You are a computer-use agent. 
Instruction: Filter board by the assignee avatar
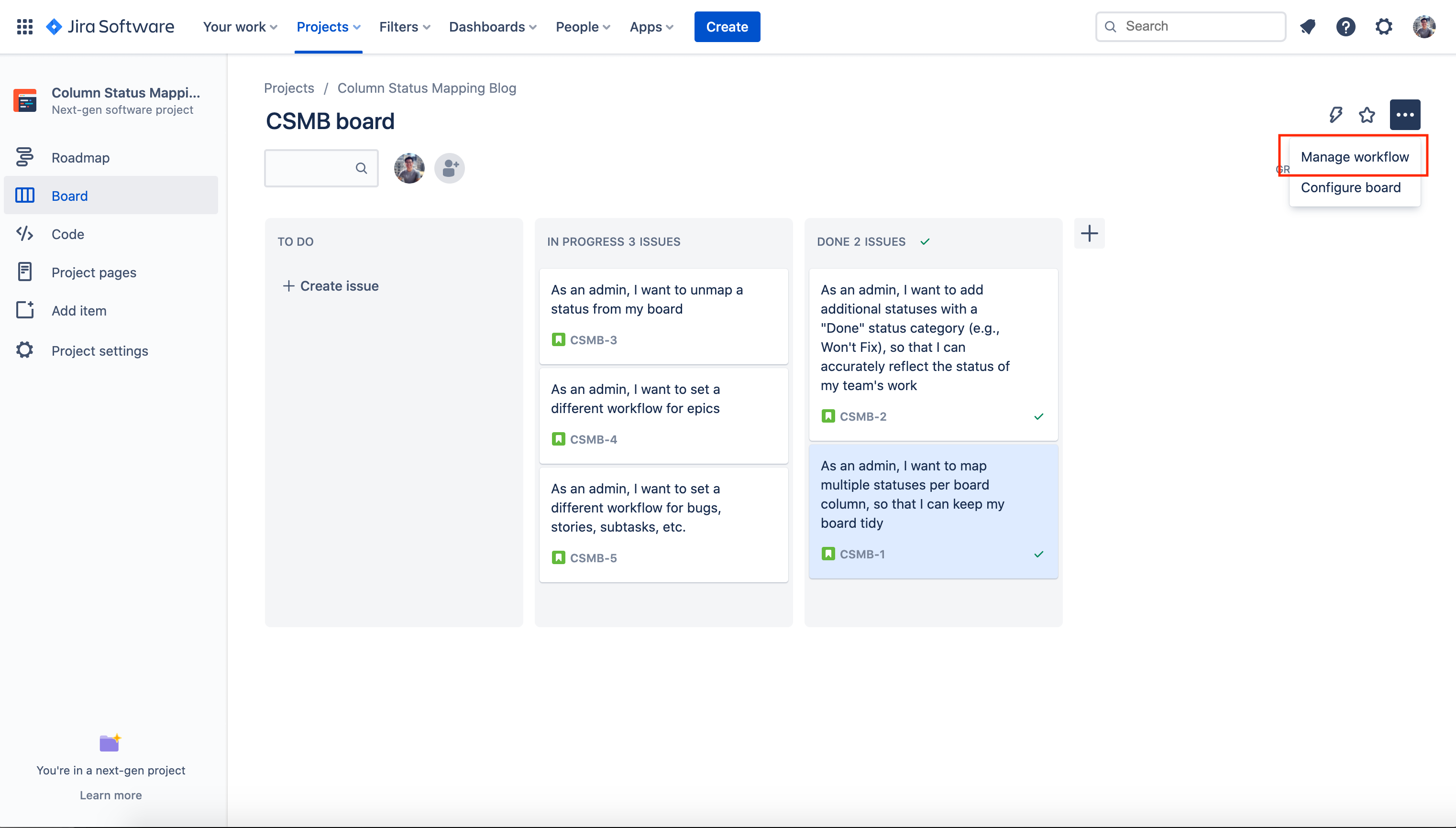point(409,168)
